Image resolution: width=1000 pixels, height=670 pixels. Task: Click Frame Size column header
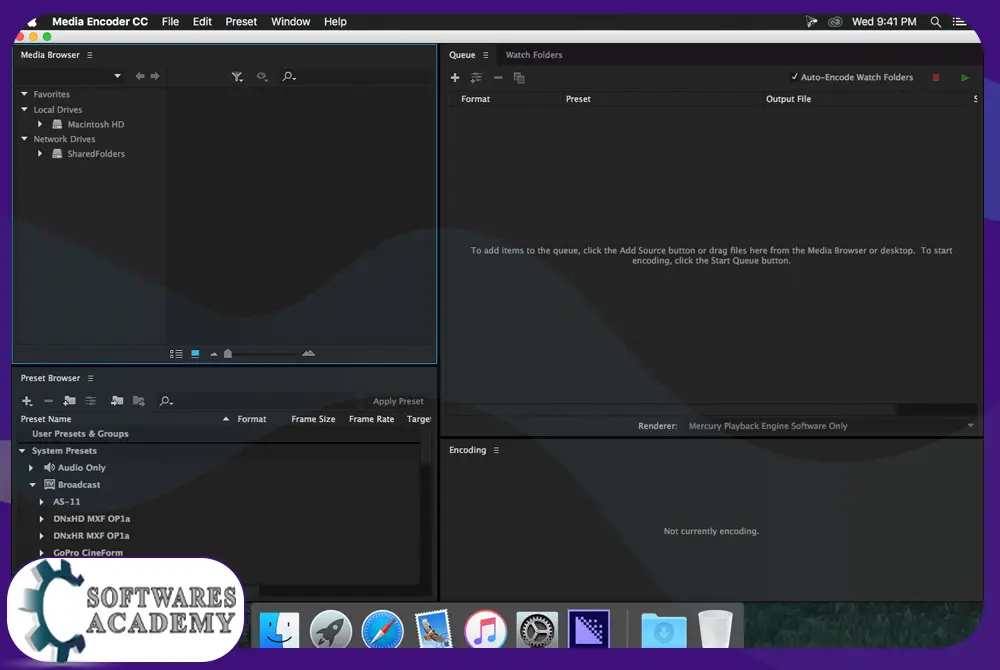(313, 419)
